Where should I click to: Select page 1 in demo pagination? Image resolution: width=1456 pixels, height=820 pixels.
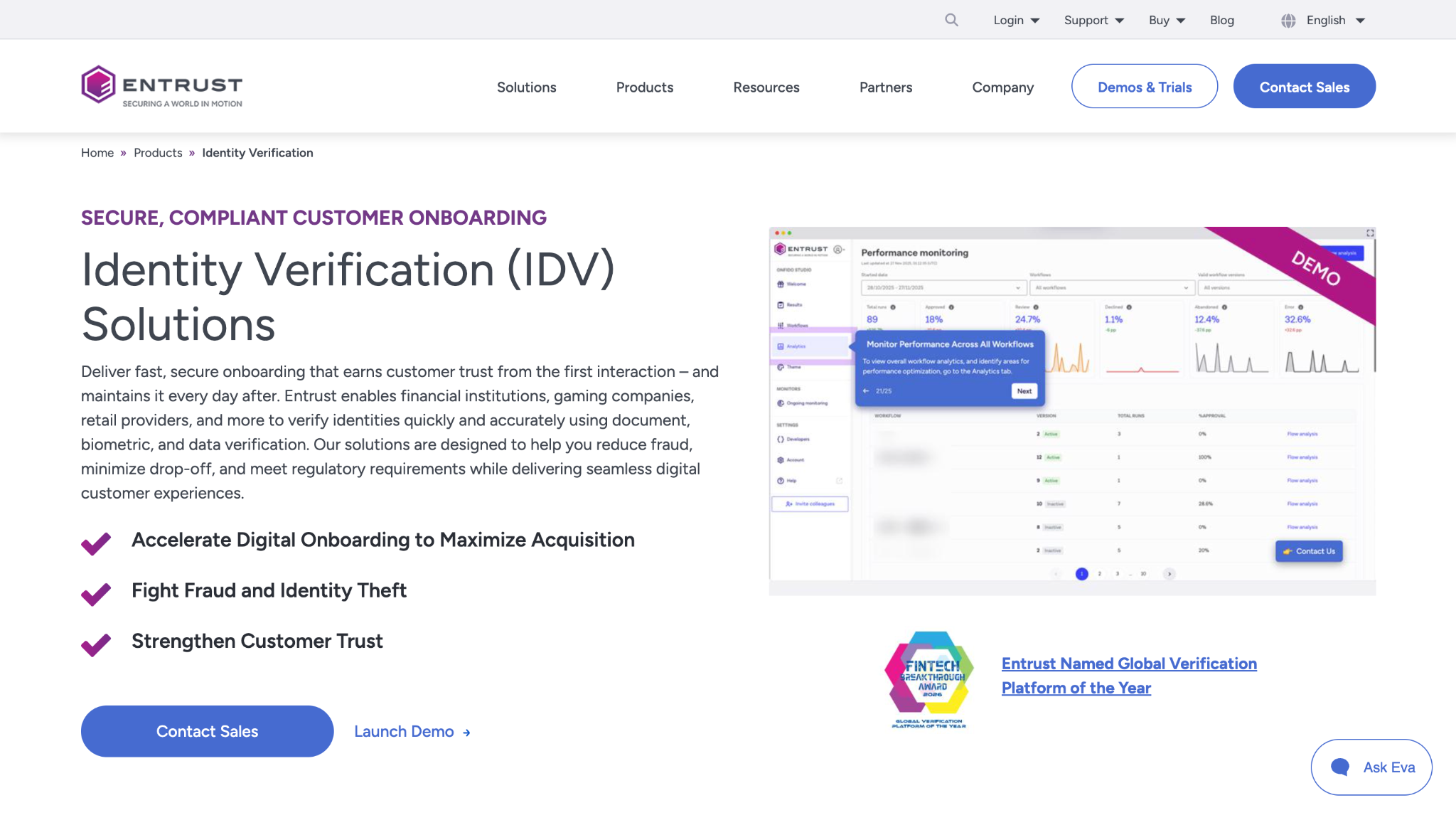click(1081, 574)
